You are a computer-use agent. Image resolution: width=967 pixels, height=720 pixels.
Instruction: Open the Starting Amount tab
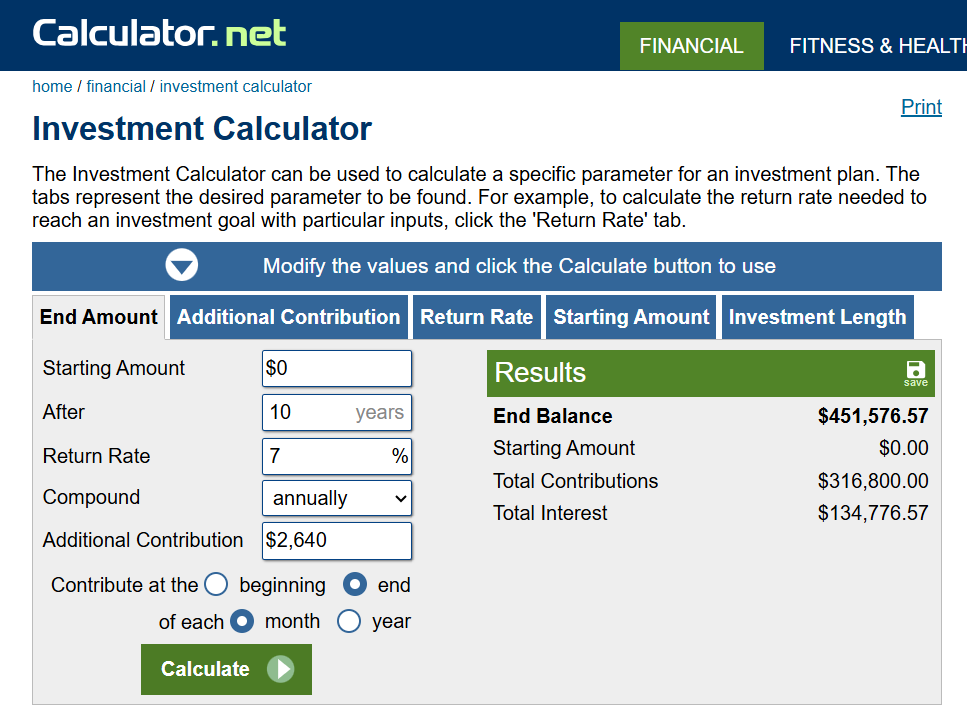point(631,317)
